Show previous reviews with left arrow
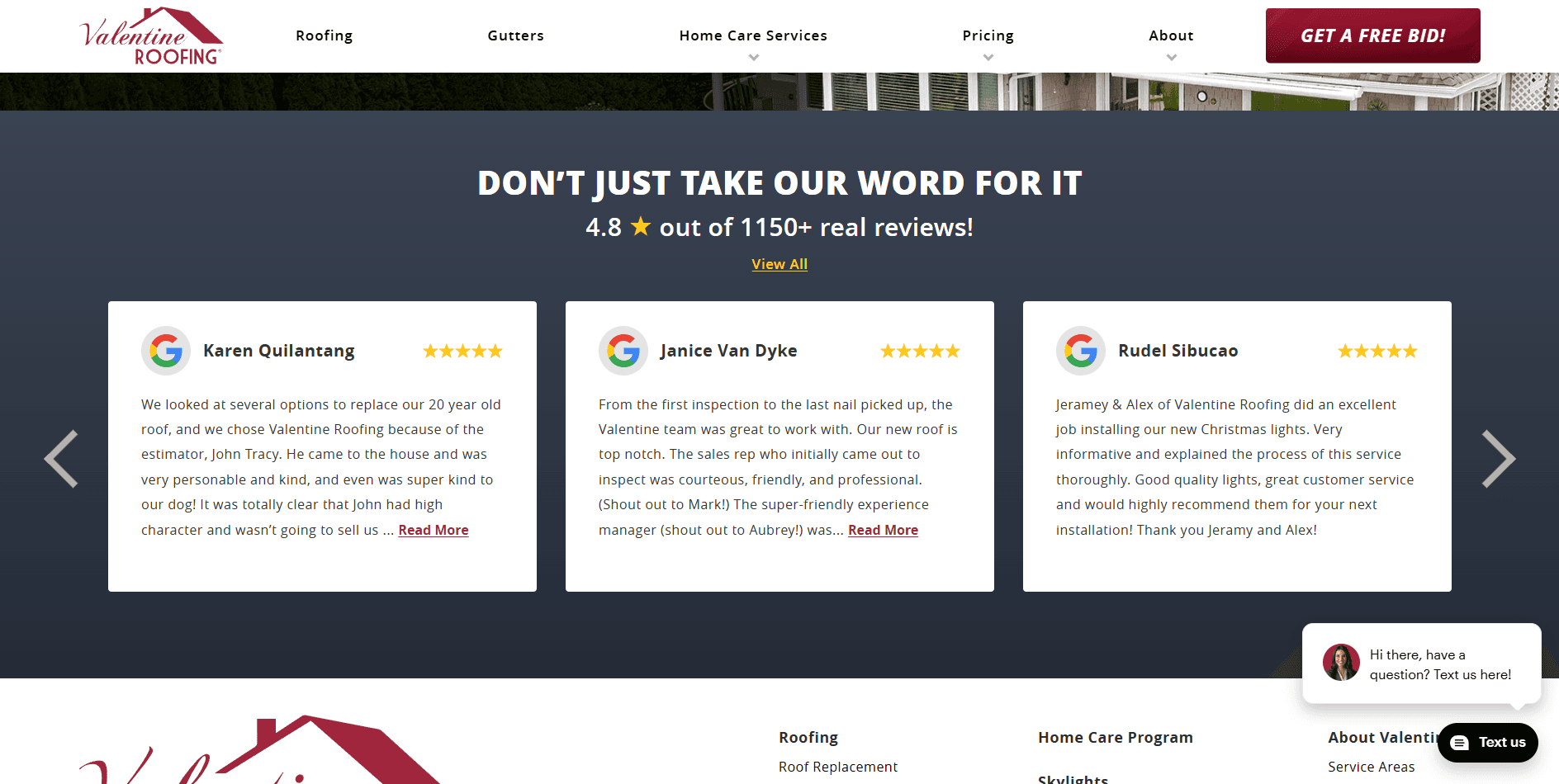 61,459
